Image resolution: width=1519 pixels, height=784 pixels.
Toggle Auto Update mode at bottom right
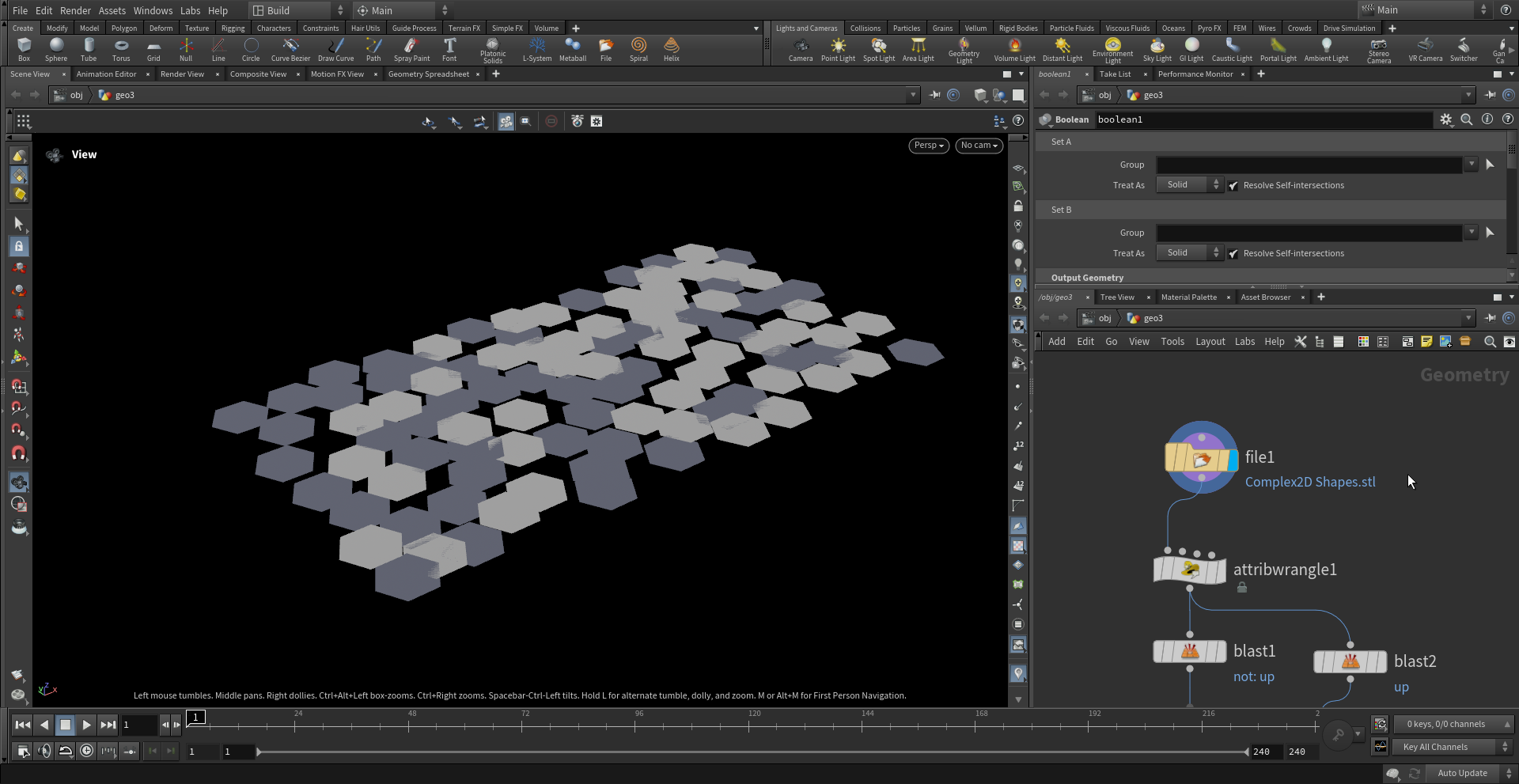point(1462,773)
